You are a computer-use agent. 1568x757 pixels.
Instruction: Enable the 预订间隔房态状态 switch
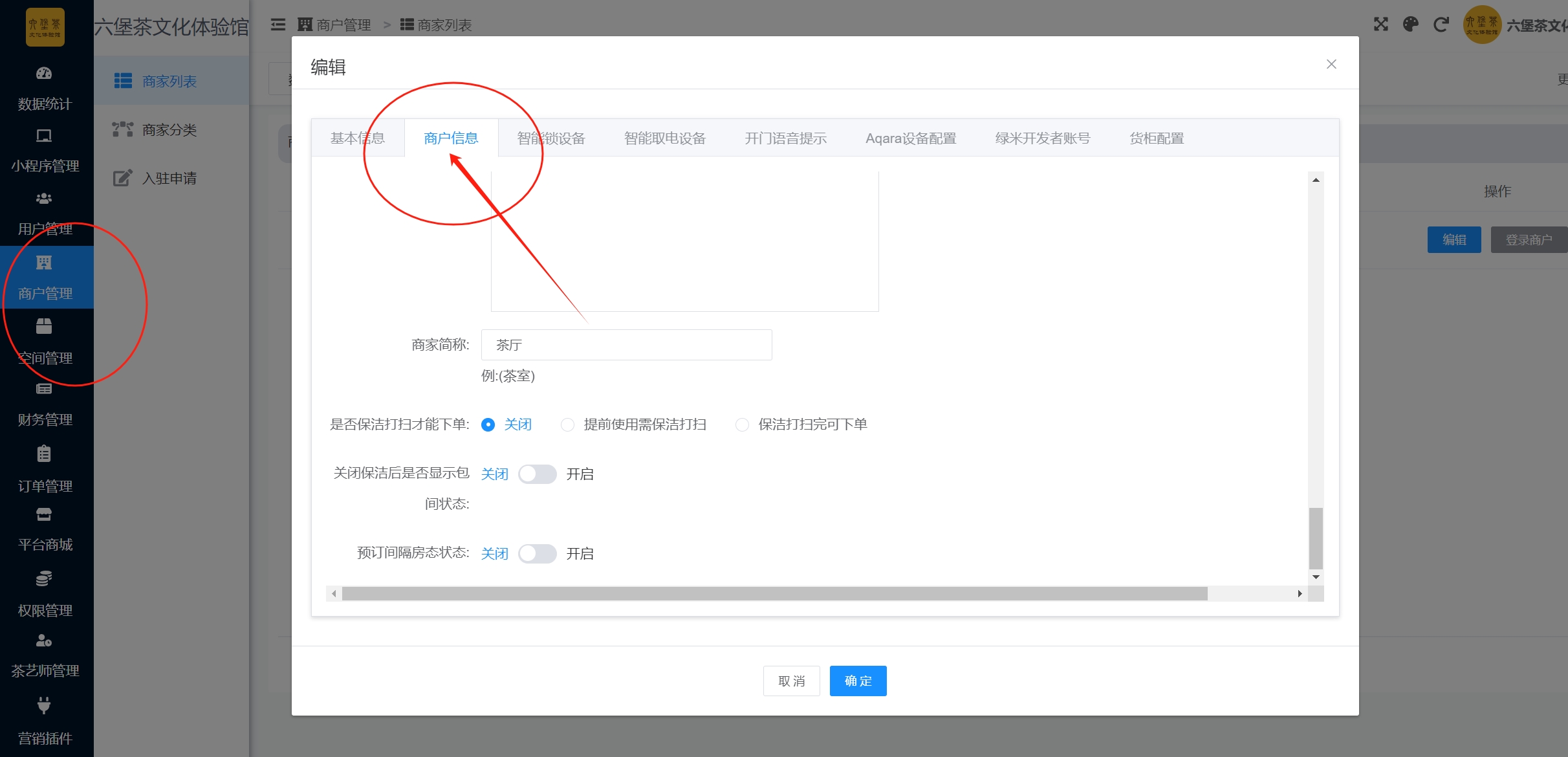point(537,554)
